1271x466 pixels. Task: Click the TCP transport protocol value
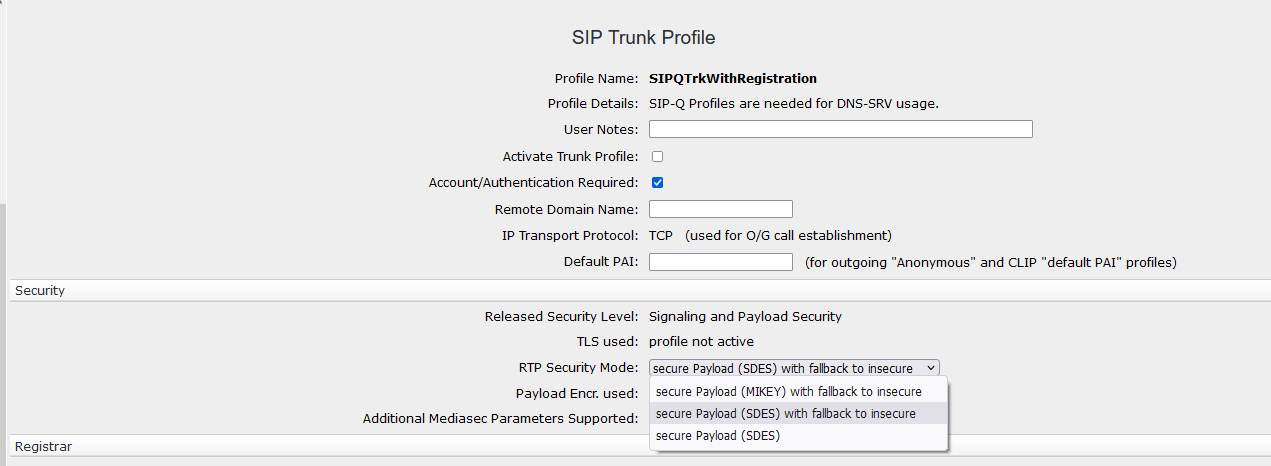(660, 235)
